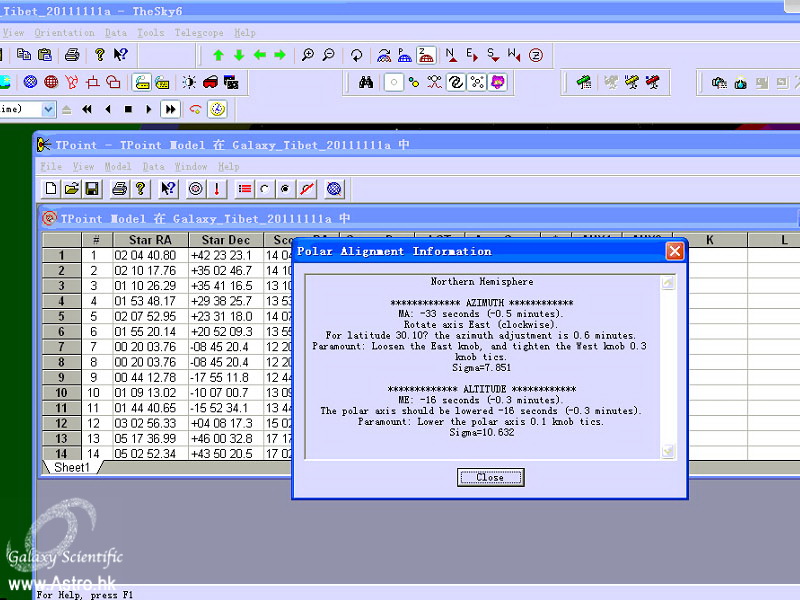
Task: Open the Telescope menu in TheSky6
Action: [198, 32]
